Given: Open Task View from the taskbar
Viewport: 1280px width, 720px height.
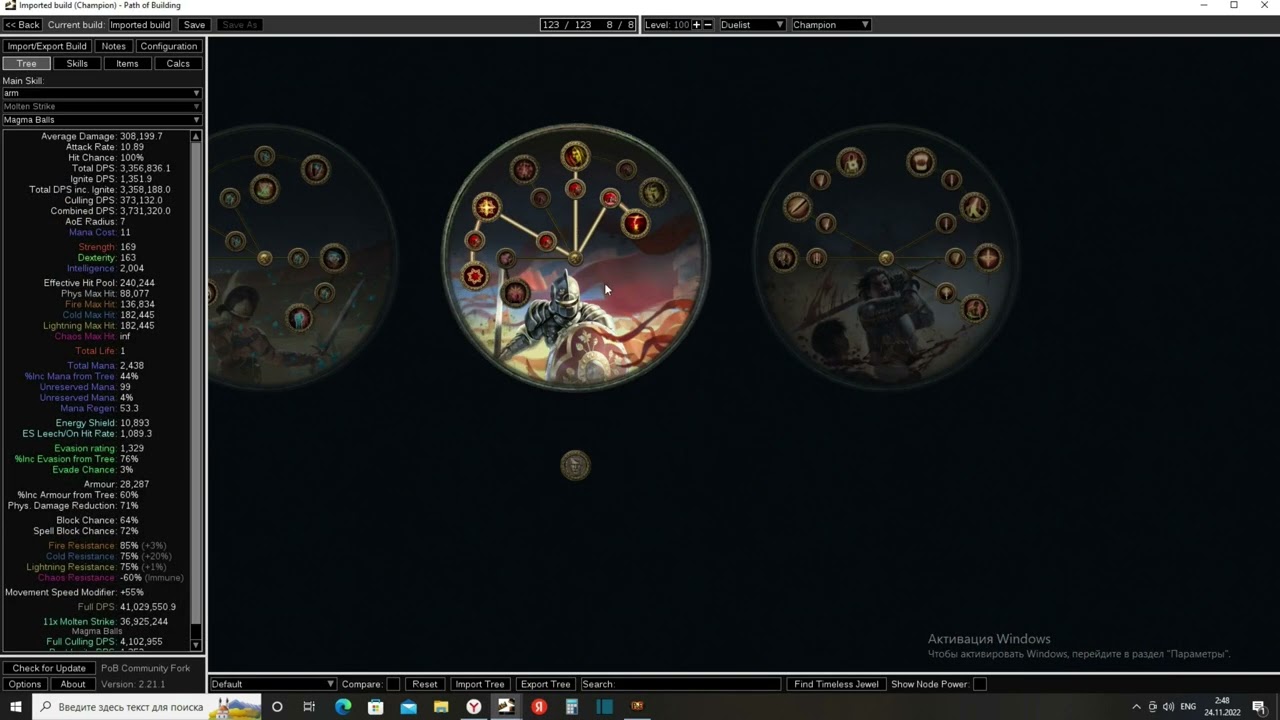Looking at the screenshot, I should (x=309, y=707).
